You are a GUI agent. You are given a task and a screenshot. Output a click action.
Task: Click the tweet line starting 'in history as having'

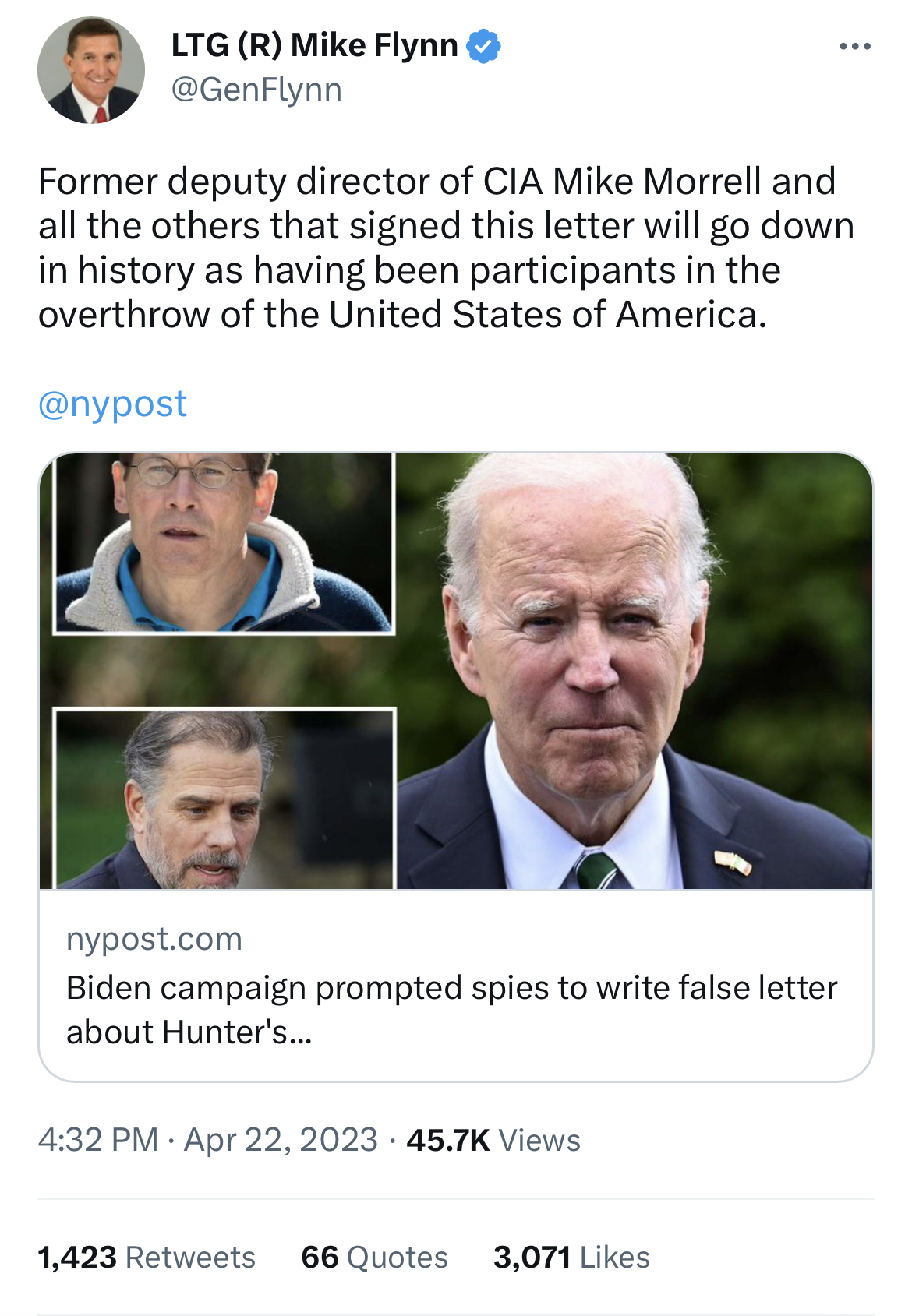tap(409, 270)
